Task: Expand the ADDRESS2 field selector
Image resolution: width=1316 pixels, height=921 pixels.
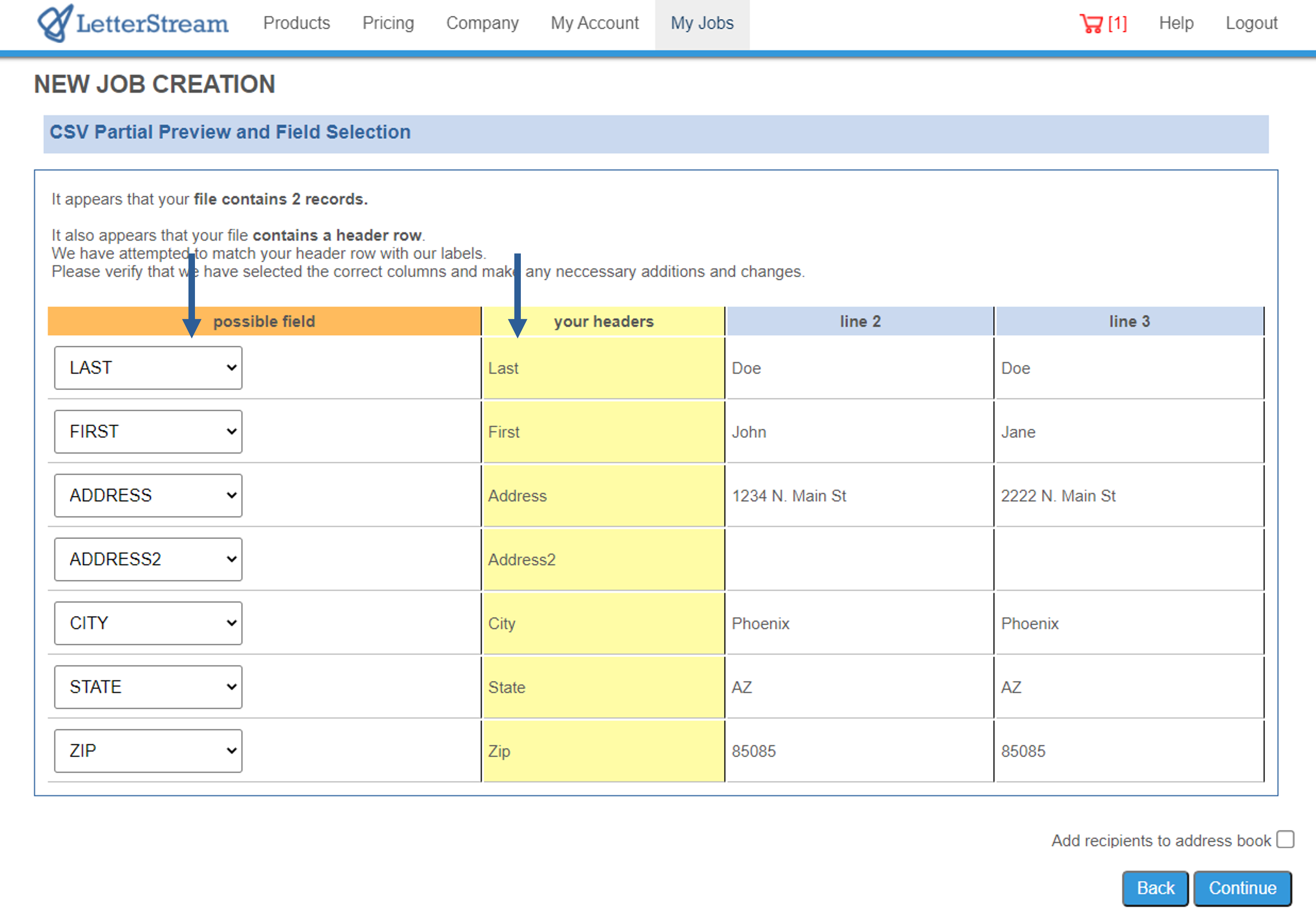Action: pos(148,559)
